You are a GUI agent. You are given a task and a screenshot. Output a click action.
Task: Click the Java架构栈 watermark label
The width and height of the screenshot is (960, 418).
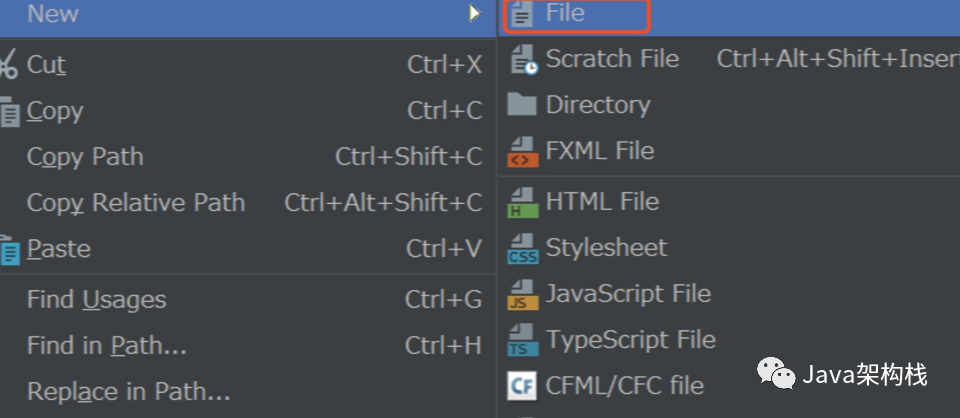coord(864,375)
